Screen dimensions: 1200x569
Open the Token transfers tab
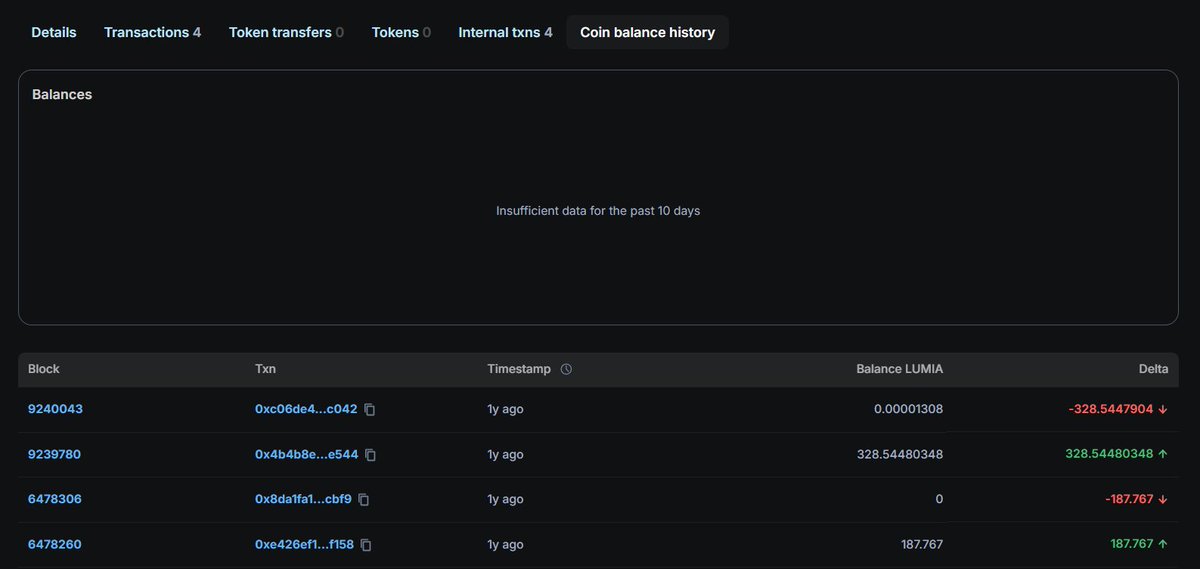coord(286,32)
